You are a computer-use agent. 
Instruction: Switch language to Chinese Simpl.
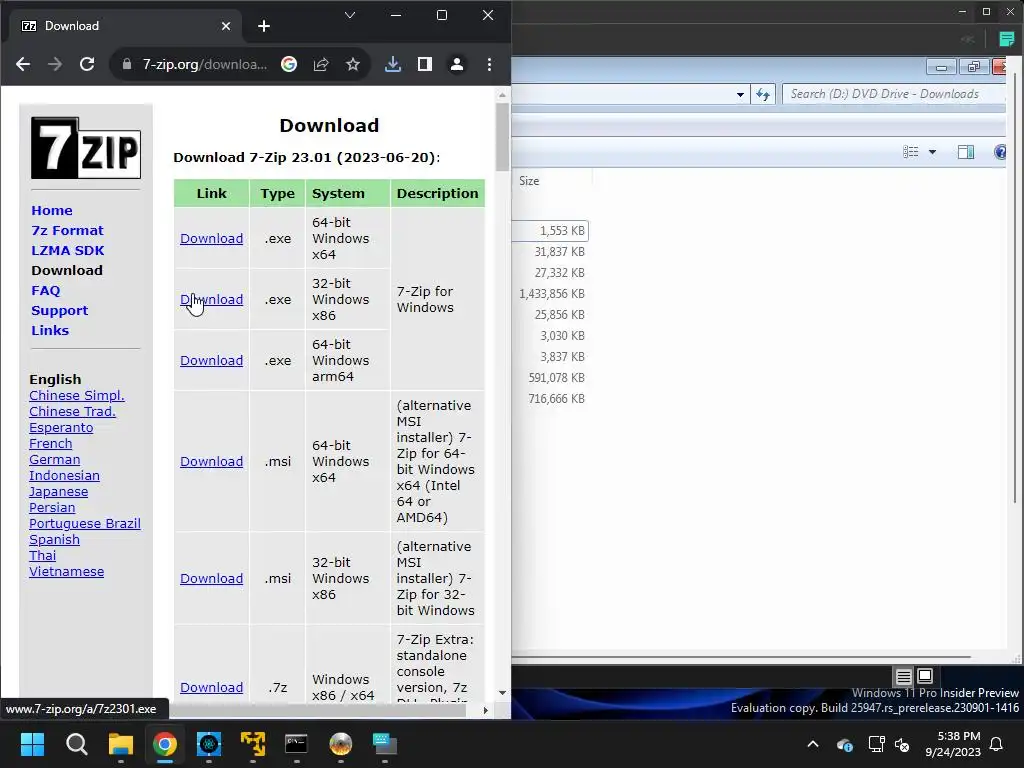(76, 396)
